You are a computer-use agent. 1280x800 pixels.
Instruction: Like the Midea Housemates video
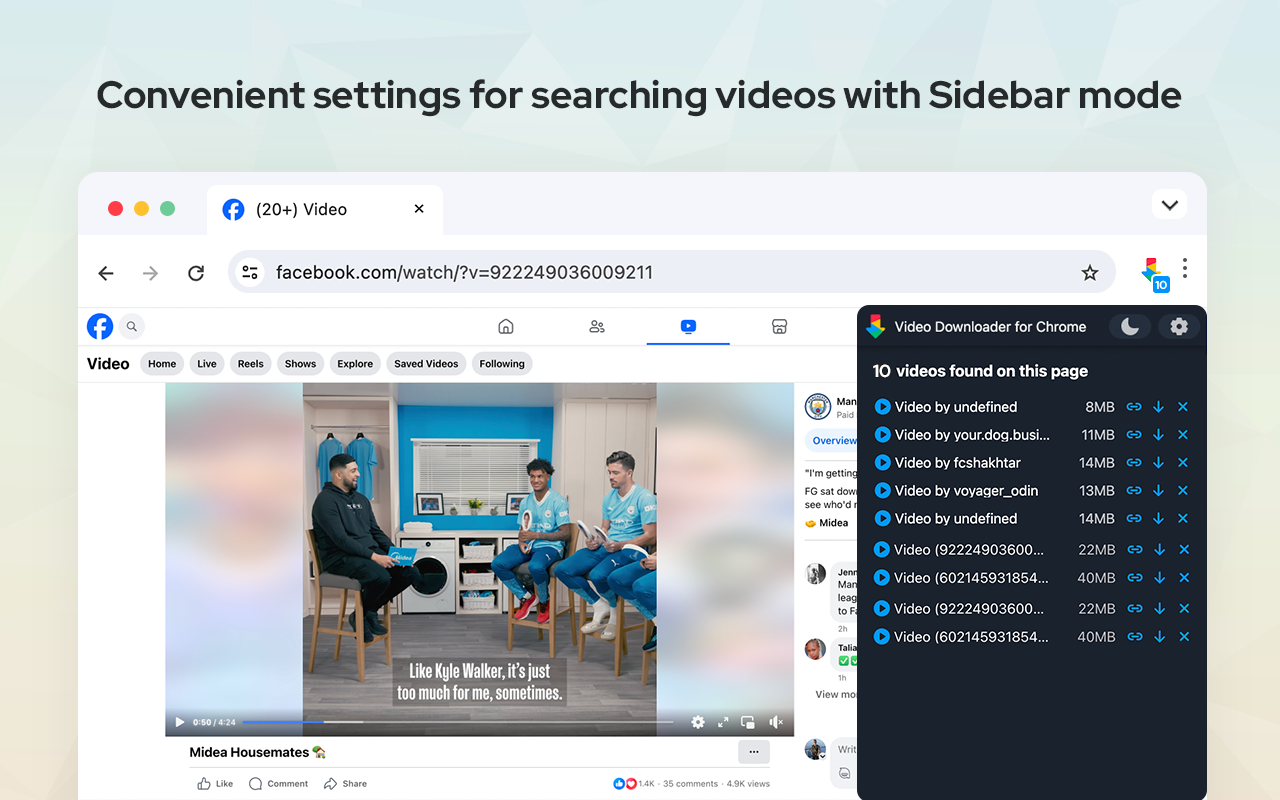[x=215, y=784]
